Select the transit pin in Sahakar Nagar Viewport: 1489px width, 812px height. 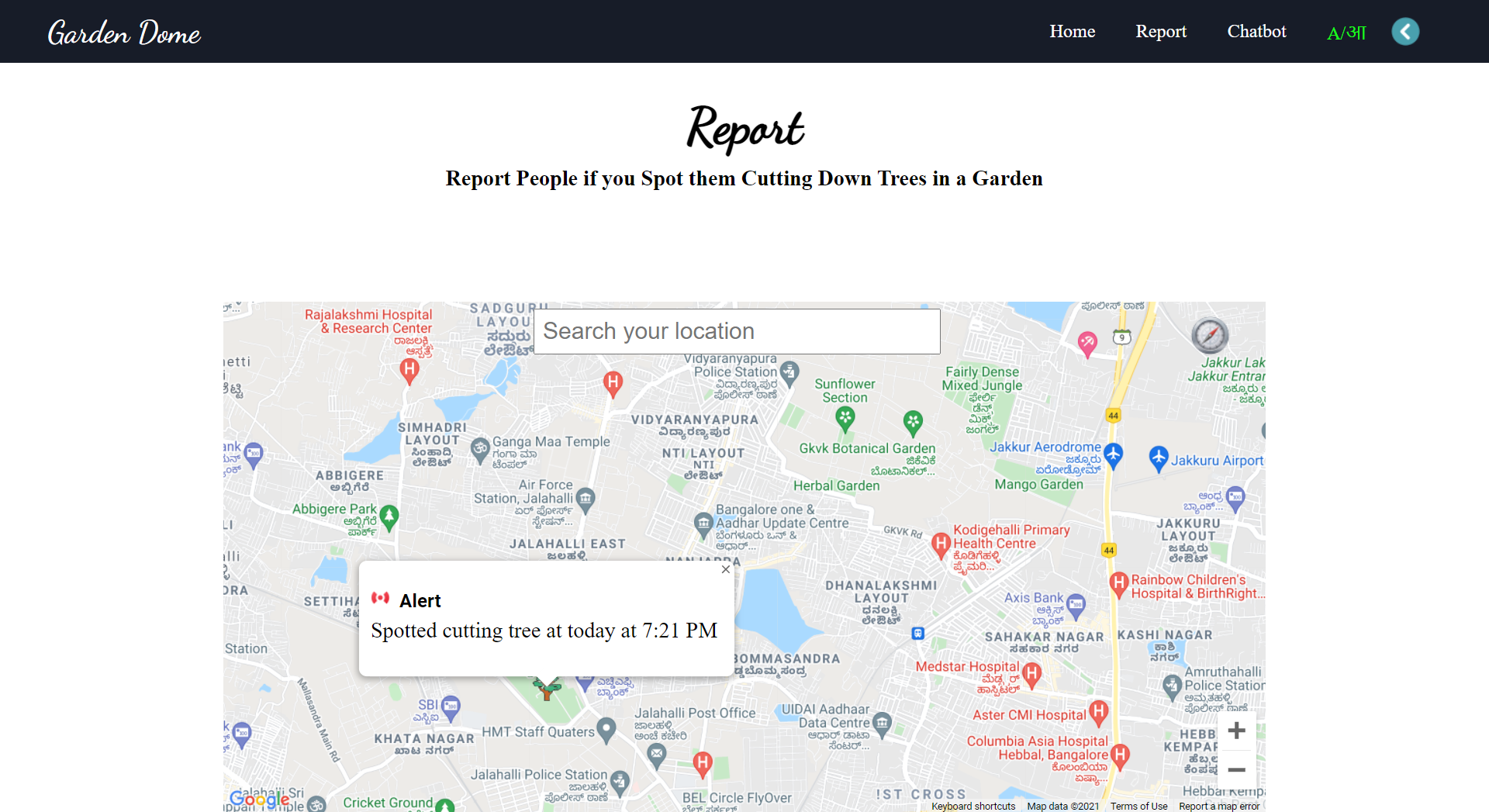coord(918,634)
